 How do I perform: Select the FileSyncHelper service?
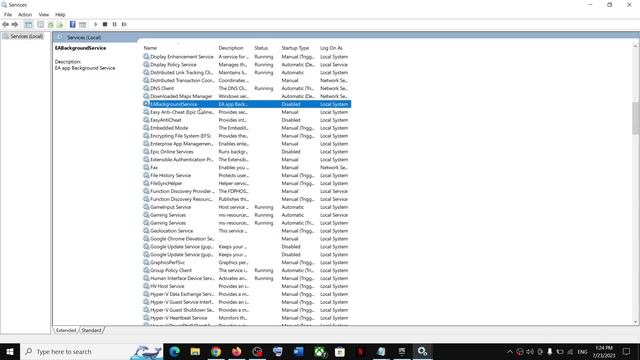[247, 183]
